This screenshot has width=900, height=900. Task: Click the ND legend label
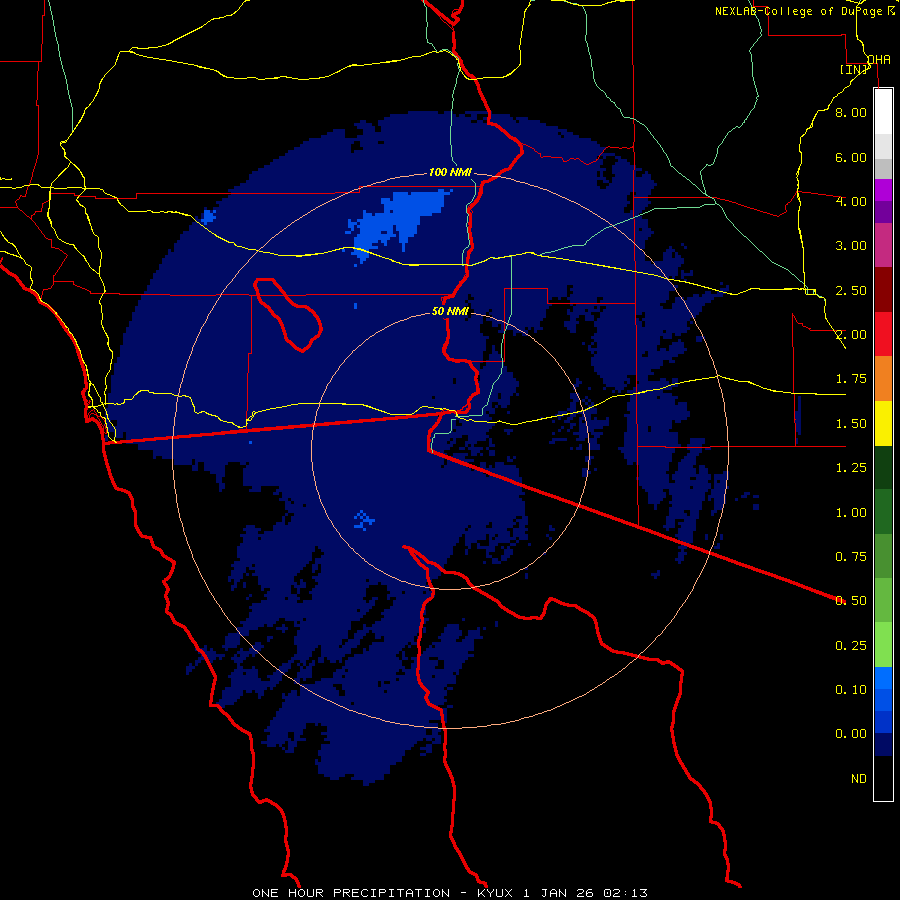[859, 779]
